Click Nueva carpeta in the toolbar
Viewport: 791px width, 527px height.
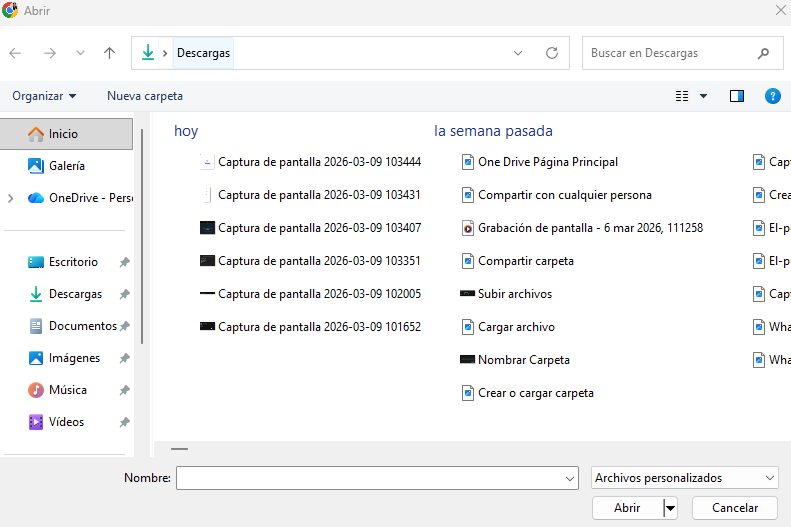tap(145, 96)
